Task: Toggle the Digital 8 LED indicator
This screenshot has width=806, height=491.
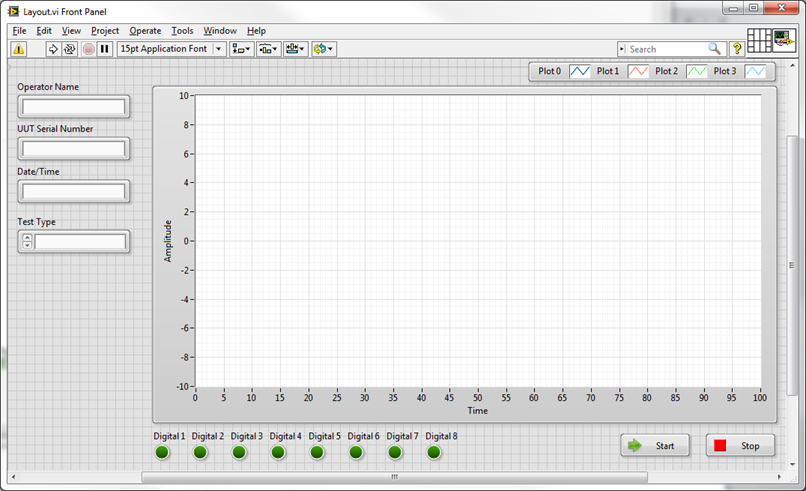Action: pos(434,452)
